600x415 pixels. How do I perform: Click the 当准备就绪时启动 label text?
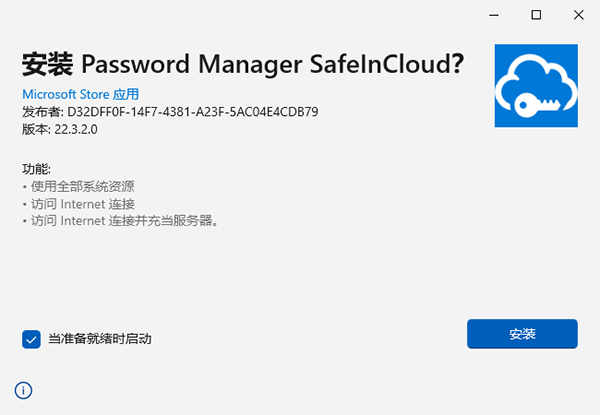(99, 339)
